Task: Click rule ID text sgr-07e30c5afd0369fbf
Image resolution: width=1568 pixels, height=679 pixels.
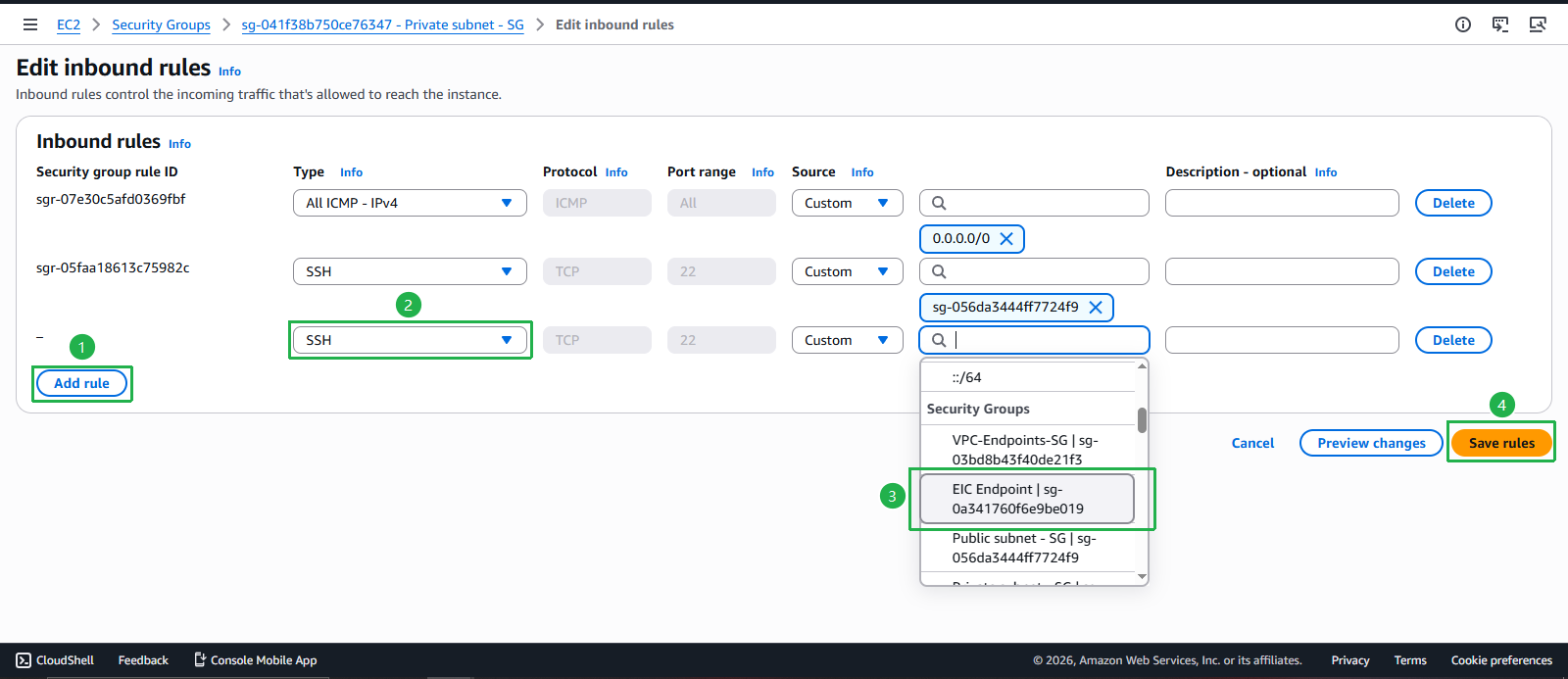Action: [x=111, y=199]
